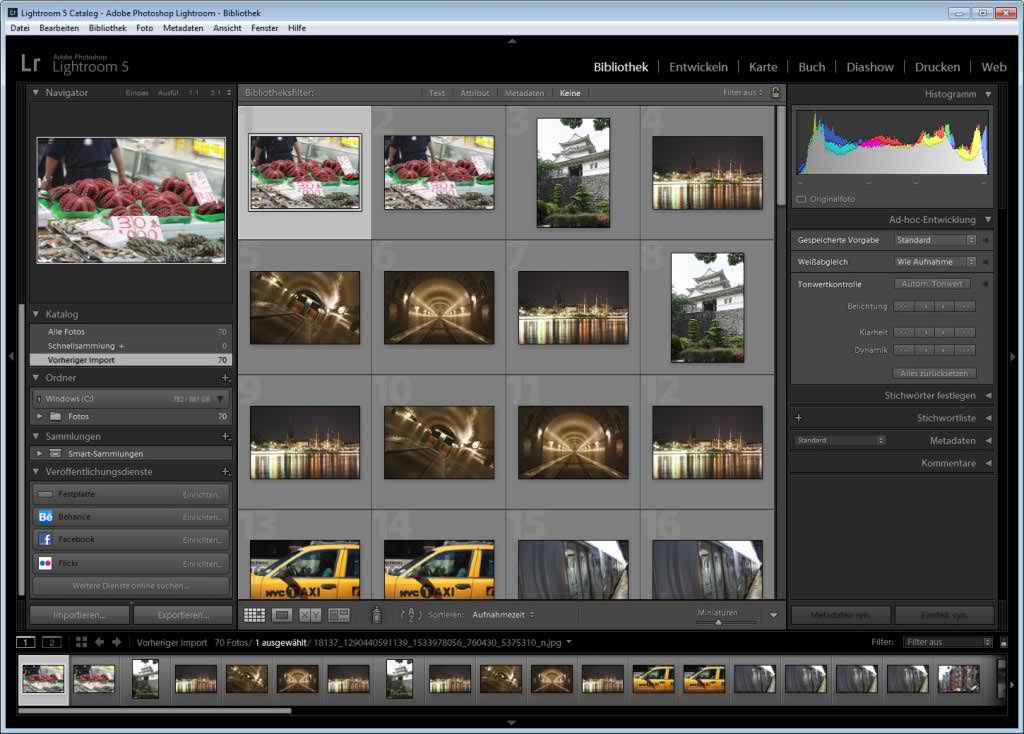Click the Importieren button
This screenshot has width=1024, height=734.
(78, 615)
